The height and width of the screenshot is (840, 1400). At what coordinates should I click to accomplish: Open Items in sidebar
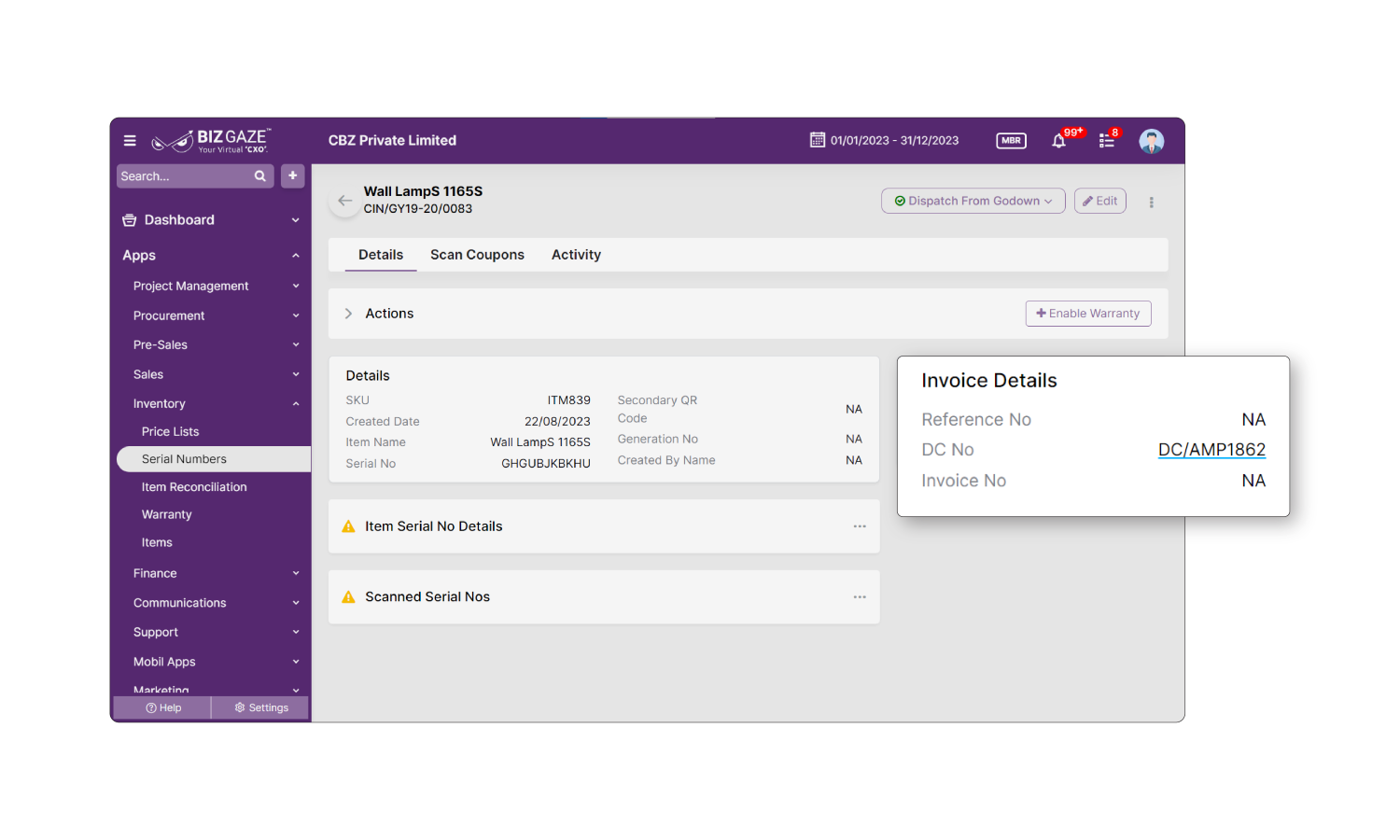pyautogui.click(x=157, y=543)
